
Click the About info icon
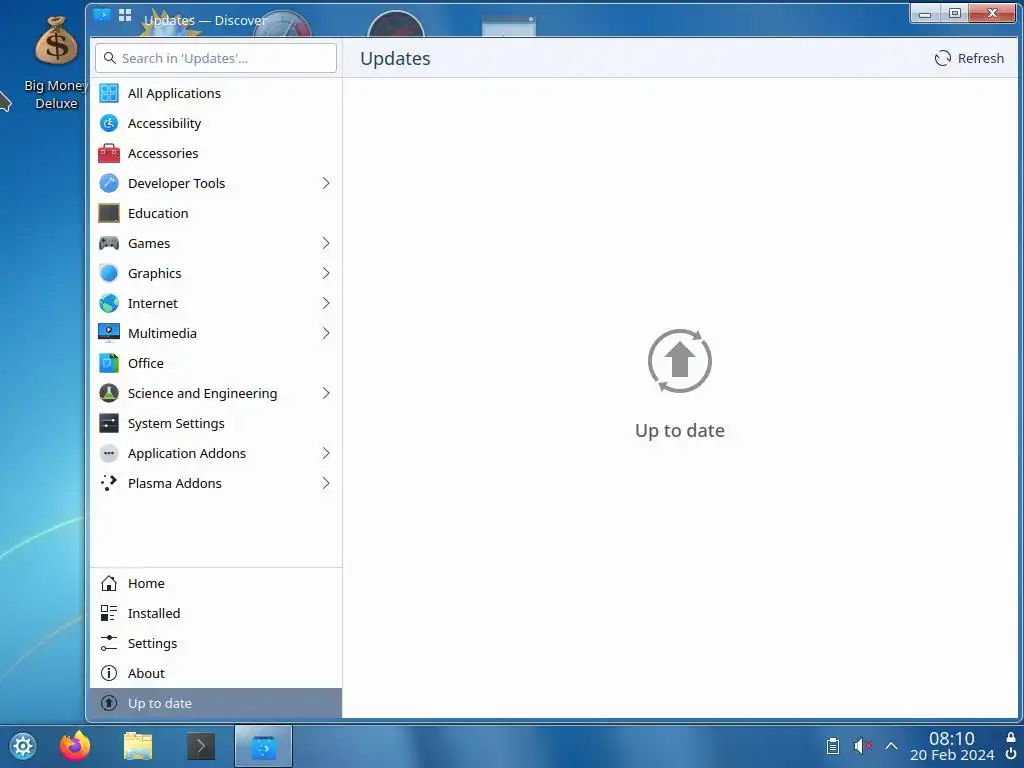[x=109, y=673]
